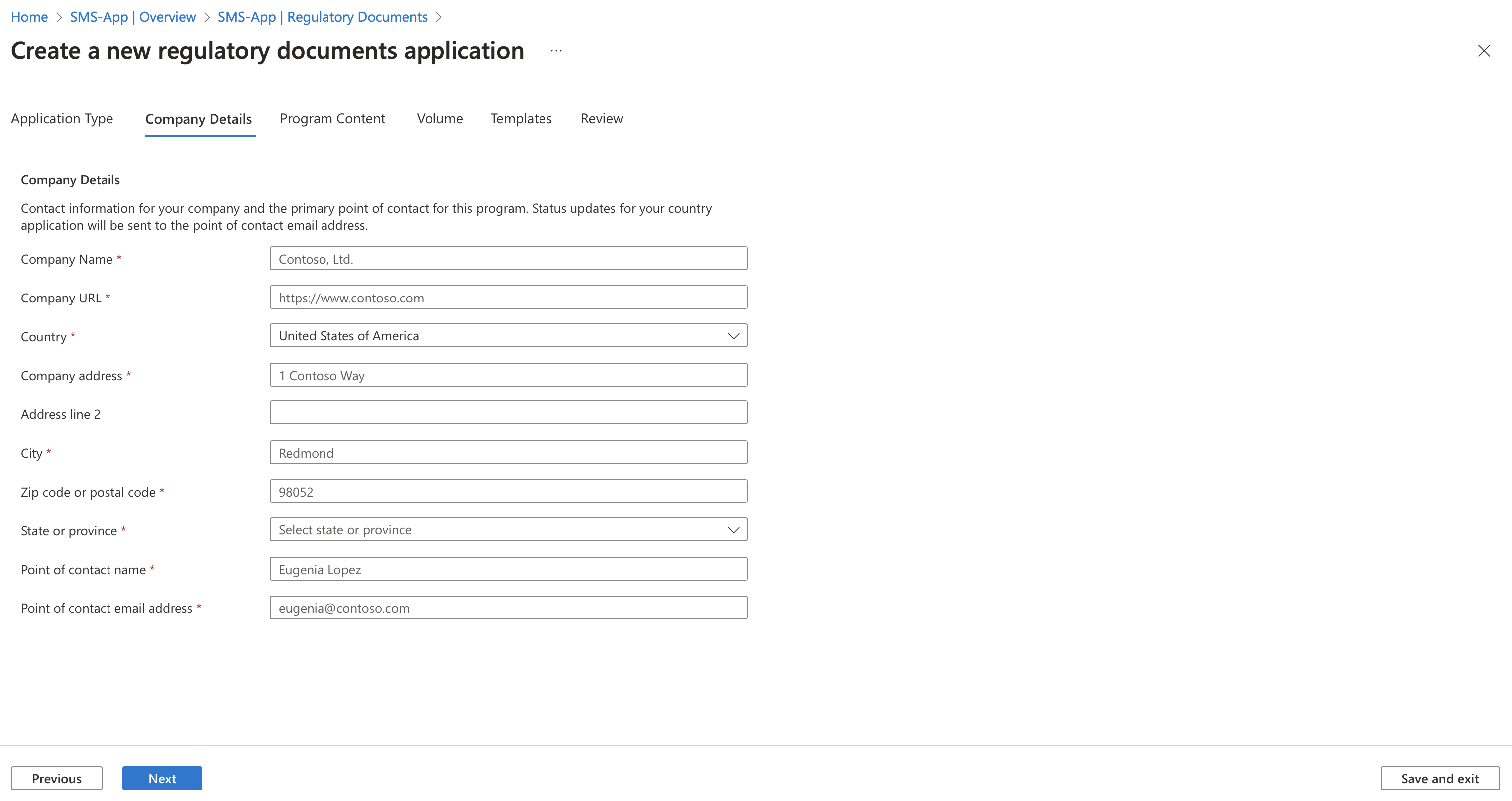Focus the Point of contact email field

tap(508, 608)
